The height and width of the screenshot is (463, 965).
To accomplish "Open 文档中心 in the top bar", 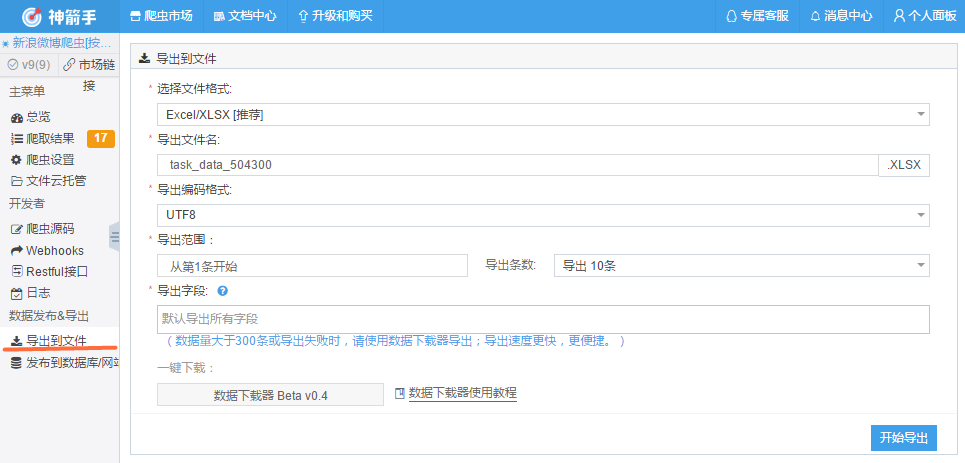I will [x=245, y=16].
